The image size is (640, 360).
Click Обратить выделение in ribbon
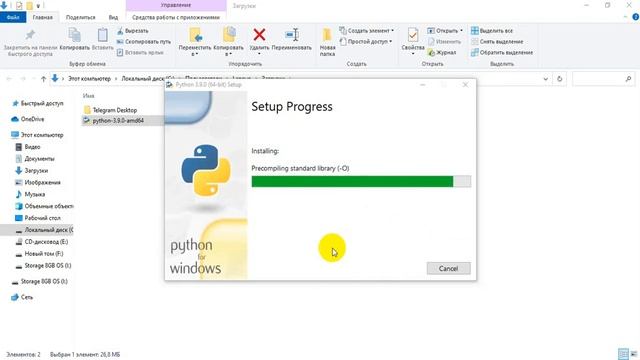click(502, 52)
